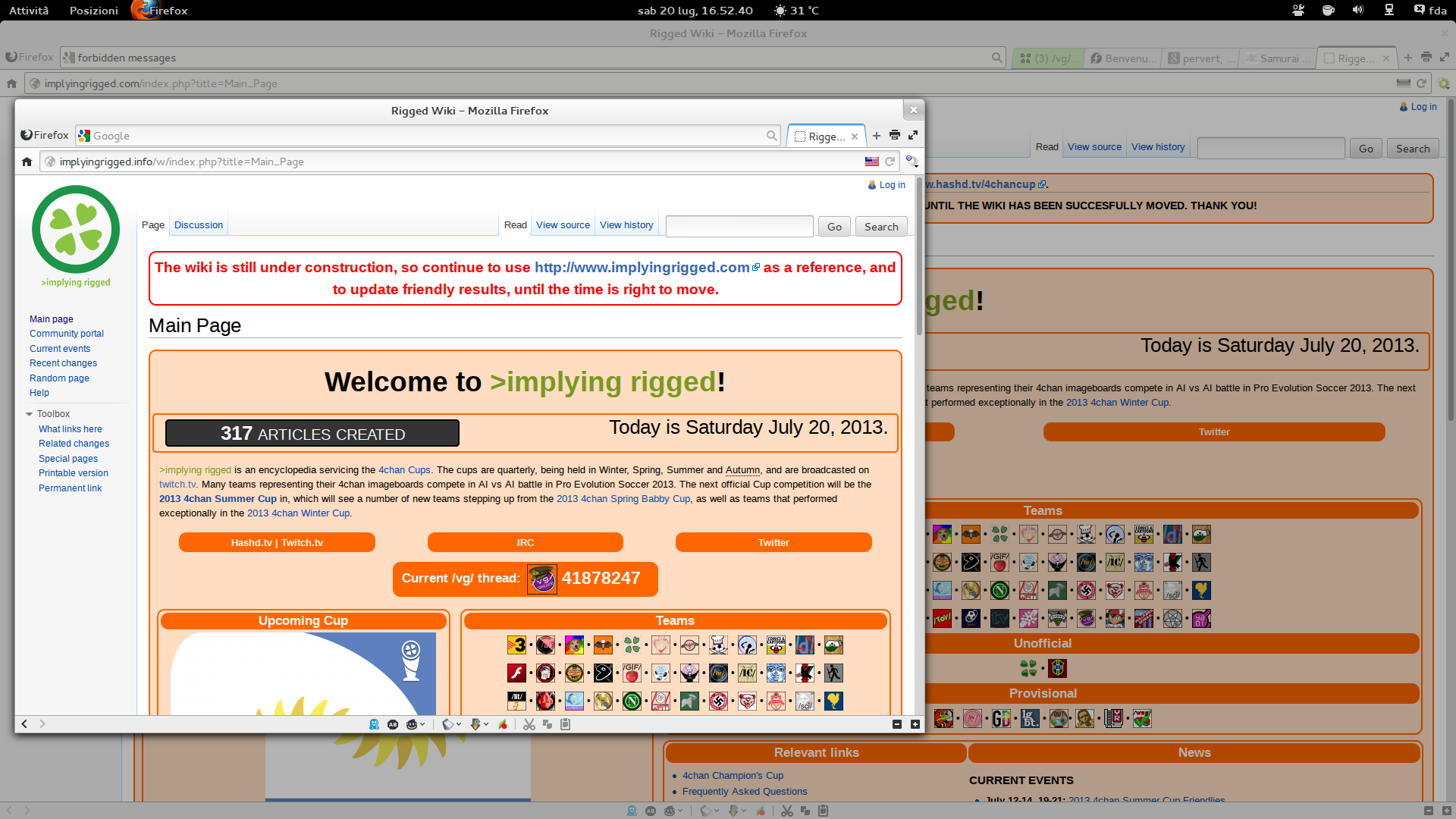Click the /vg/ thread badge icon

[542, 579]
